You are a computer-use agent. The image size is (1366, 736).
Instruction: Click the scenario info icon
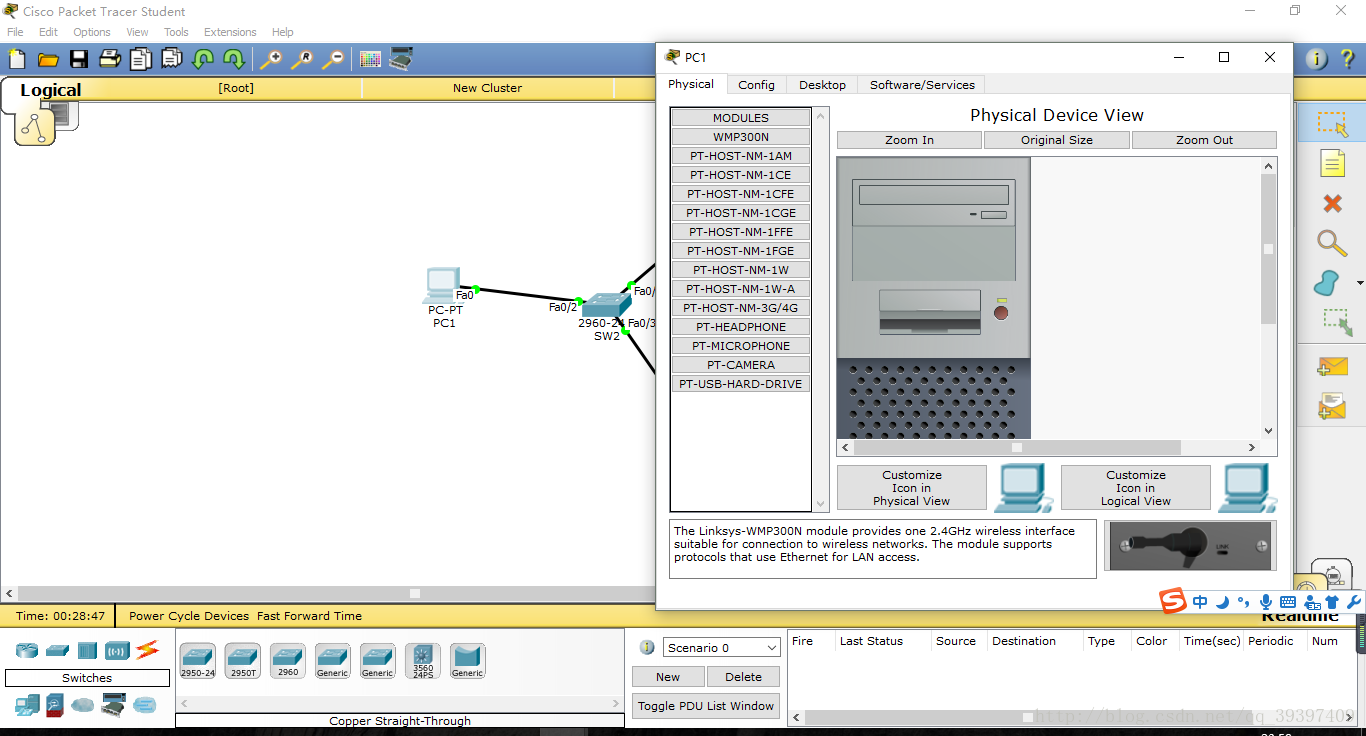click(647, 647)
